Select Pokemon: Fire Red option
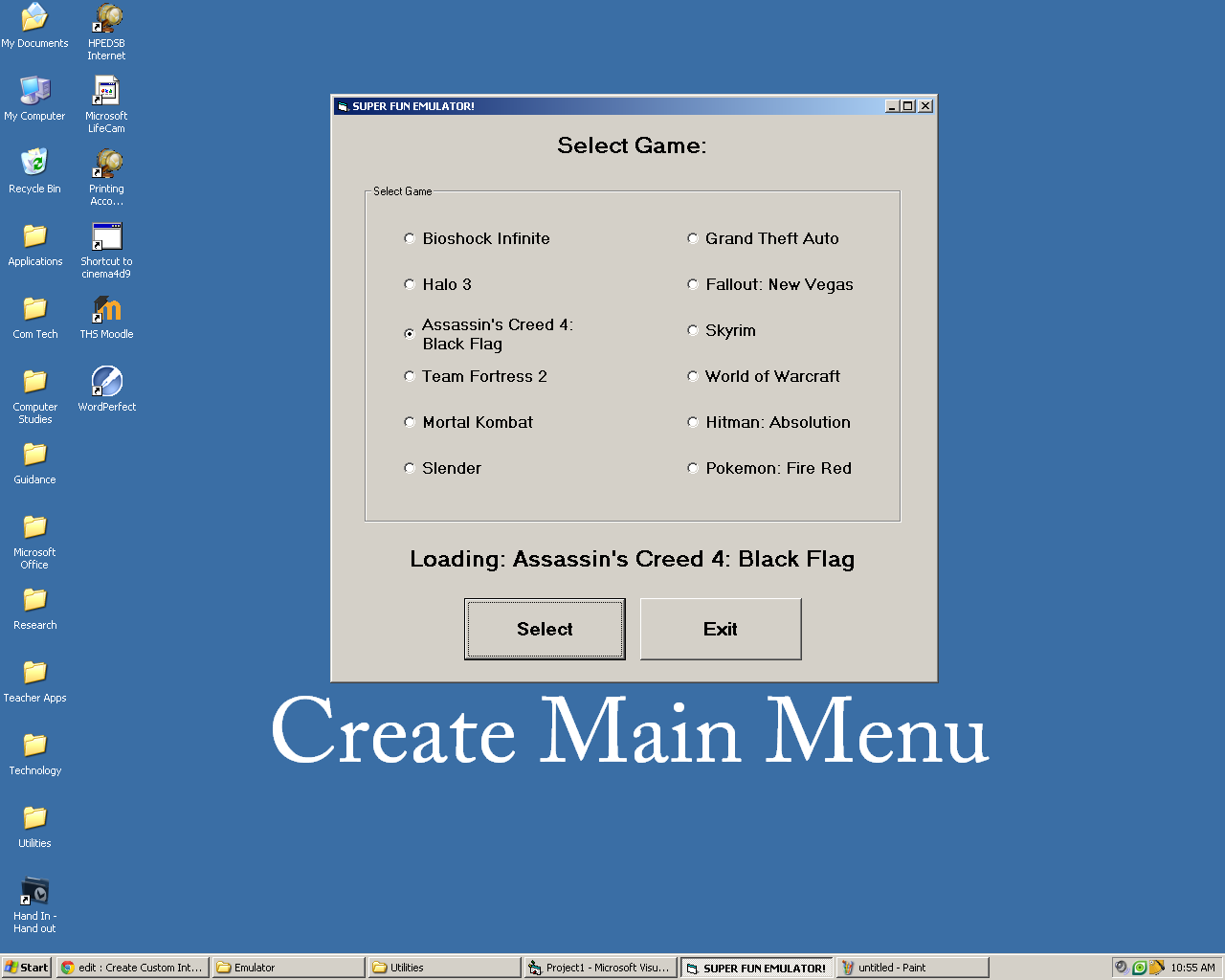Screen dimensions: 1225x980 click(693, 468)
